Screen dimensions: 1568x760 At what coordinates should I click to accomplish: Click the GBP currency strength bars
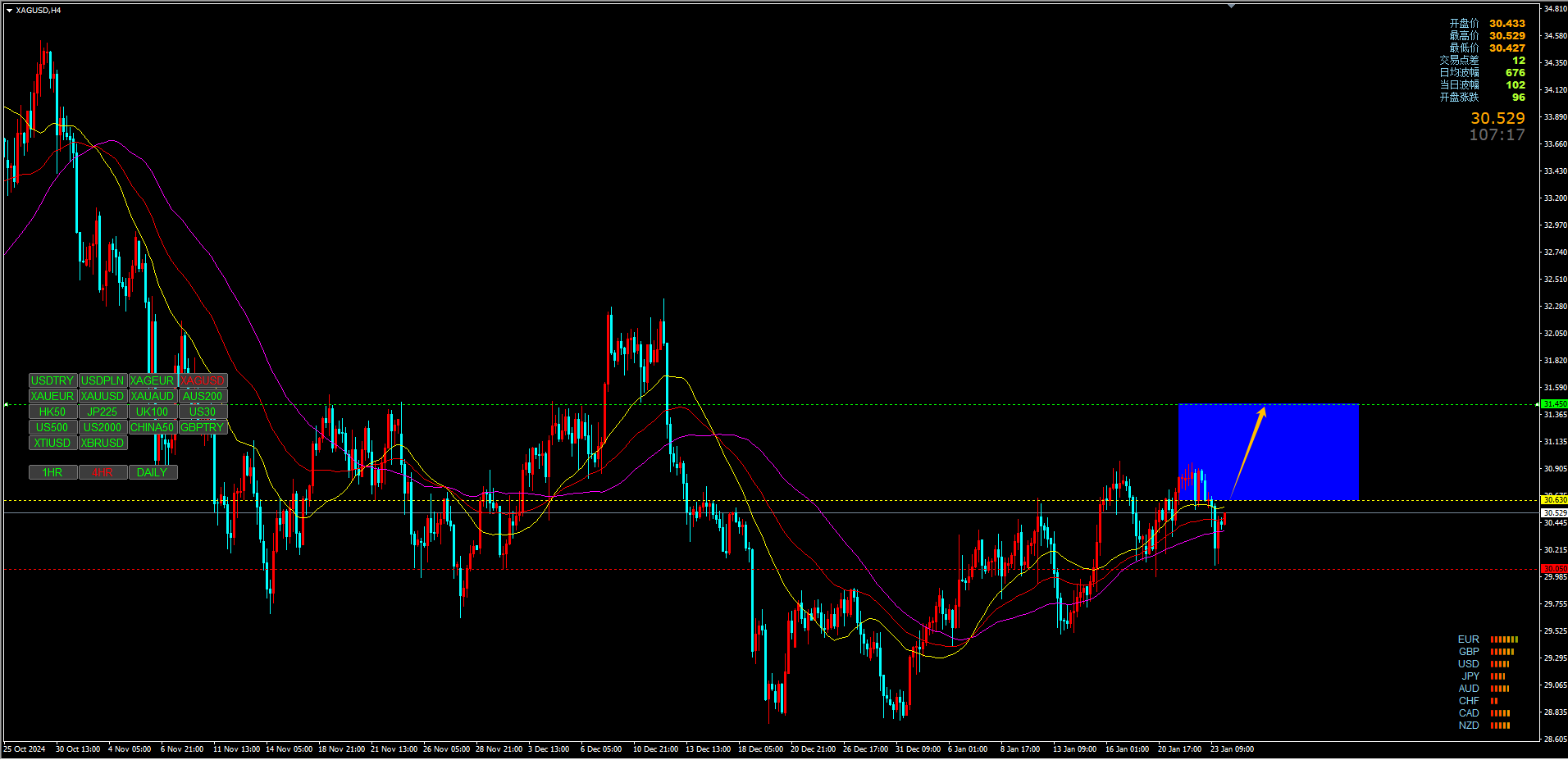pyautogui.click(x=1502, y=652)
